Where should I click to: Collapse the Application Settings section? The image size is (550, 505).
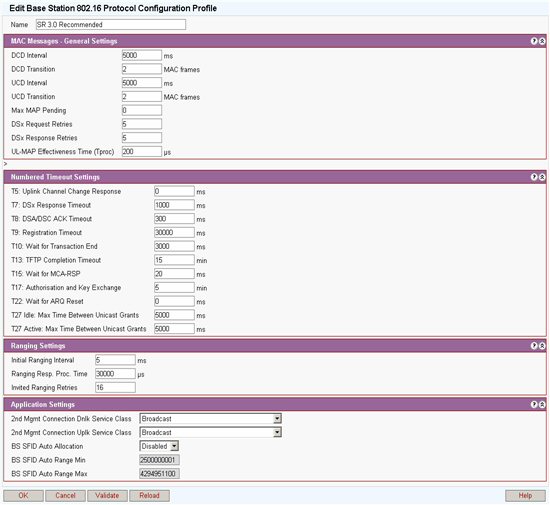[542, 405]
